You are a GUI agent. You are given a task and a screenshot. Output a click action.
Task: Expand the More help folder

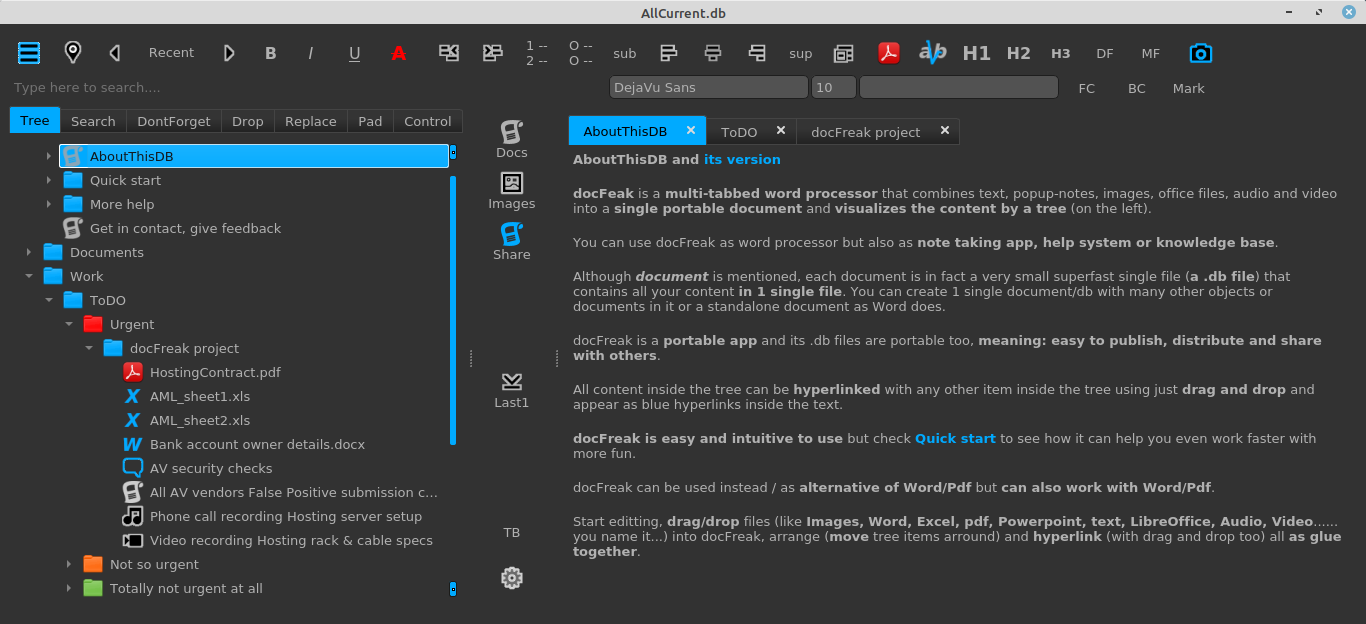48,204
